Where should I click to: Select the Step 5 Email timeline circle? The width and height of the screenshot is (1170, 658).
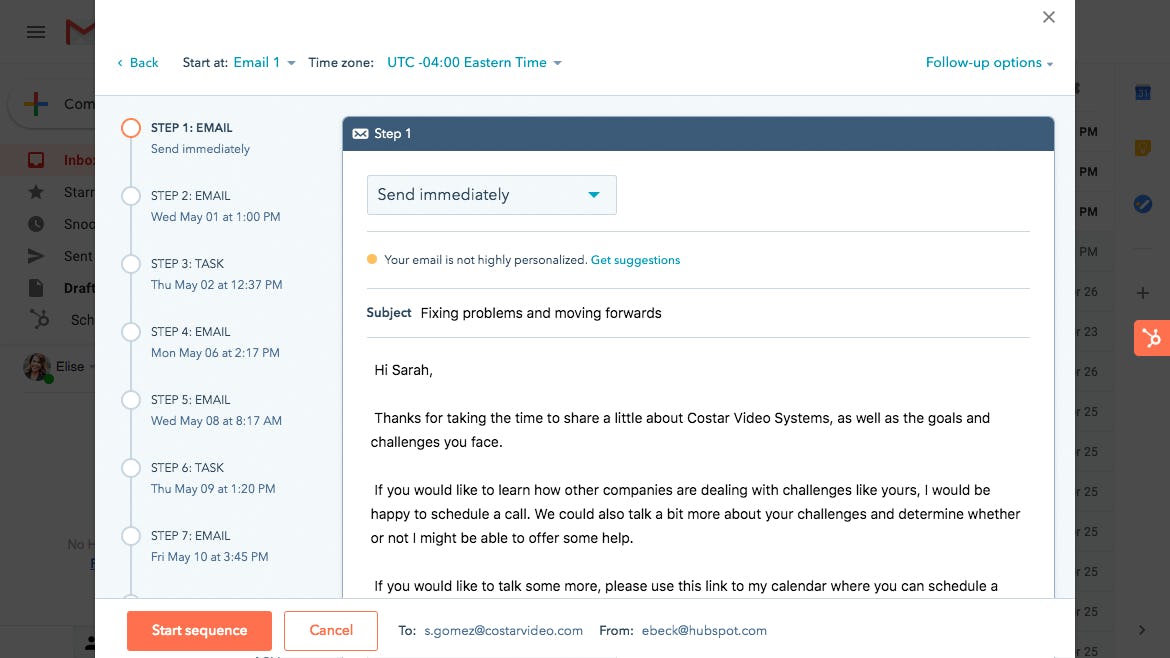(x=131, y=400)
